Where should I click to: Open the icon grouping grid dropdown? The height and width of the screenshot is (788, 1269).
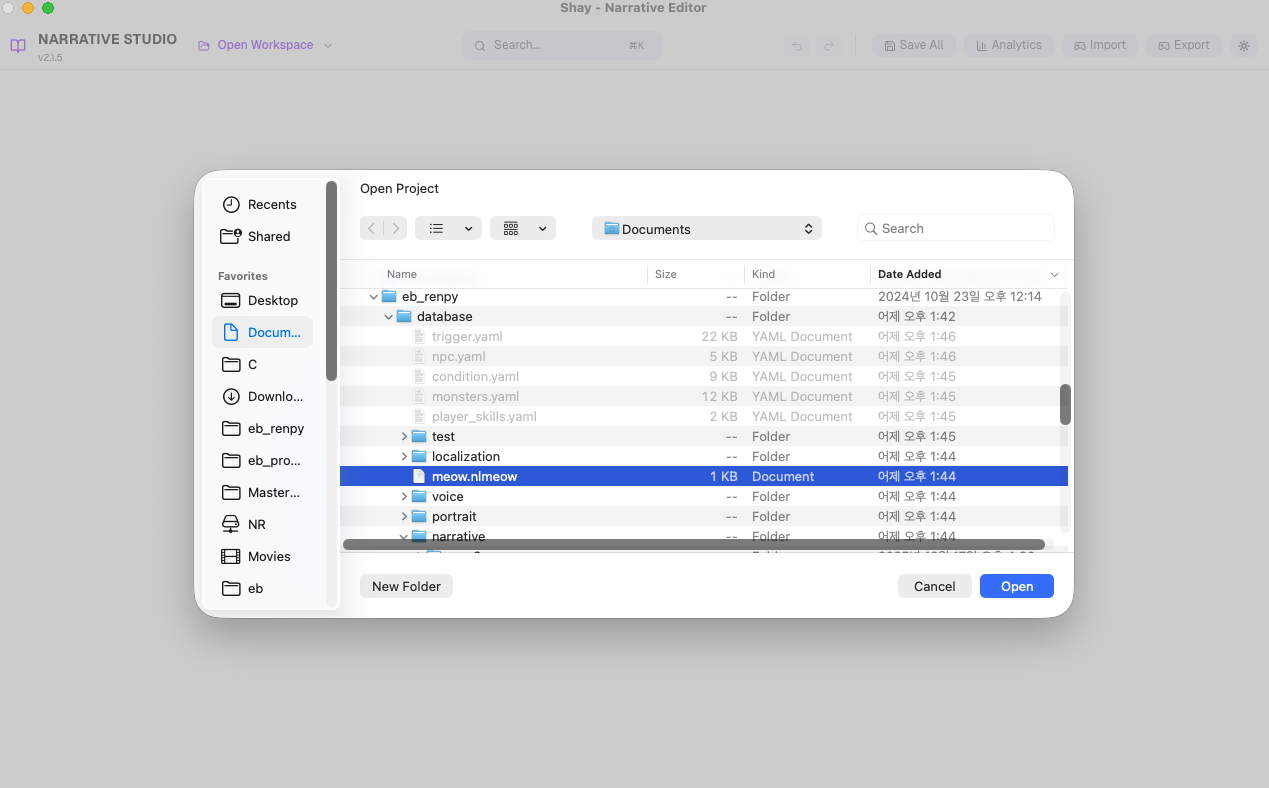click(x=522, y=229)
